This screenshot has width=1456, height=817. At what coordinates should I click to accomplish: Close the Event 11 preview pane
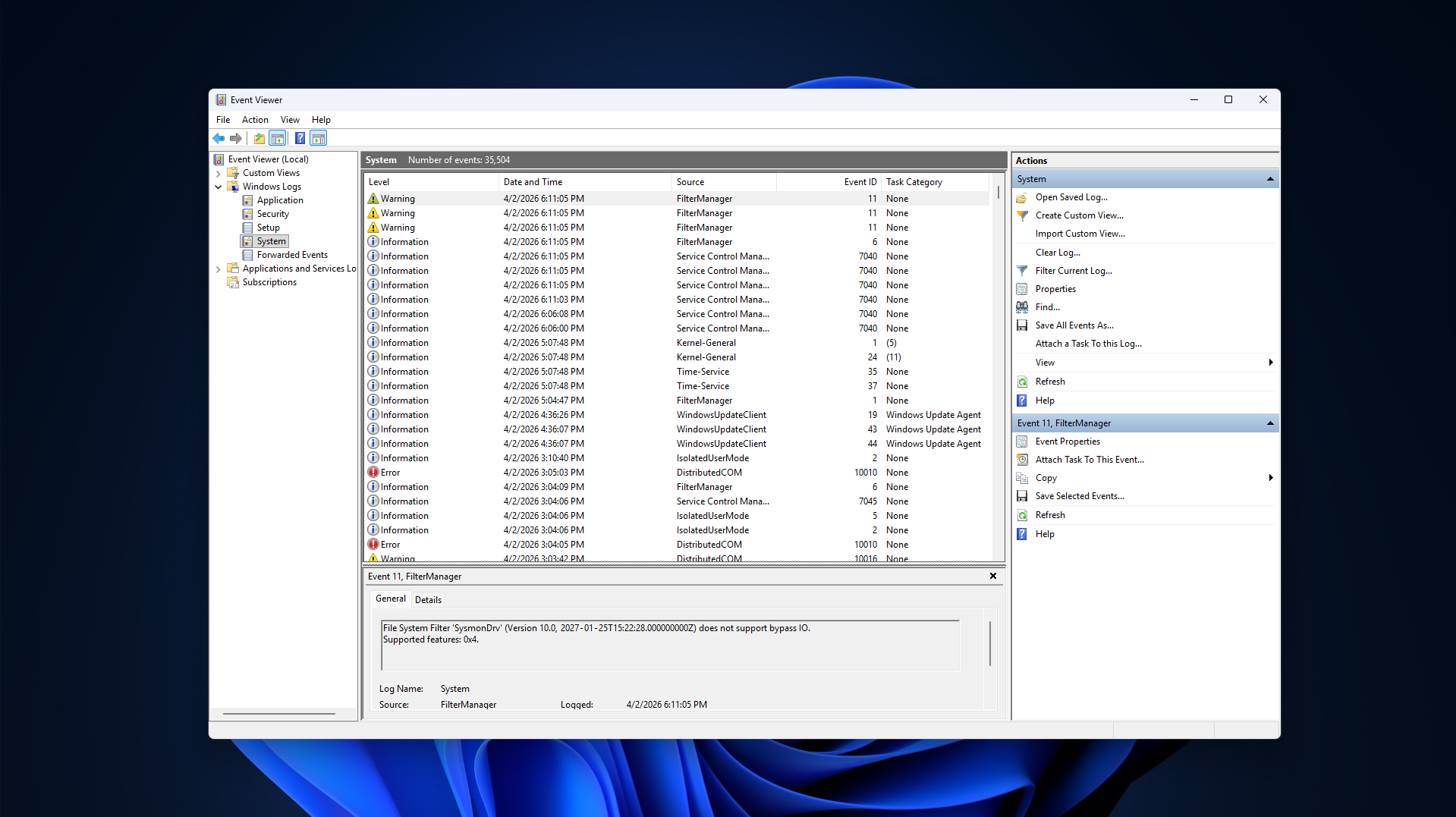(992, 577)
